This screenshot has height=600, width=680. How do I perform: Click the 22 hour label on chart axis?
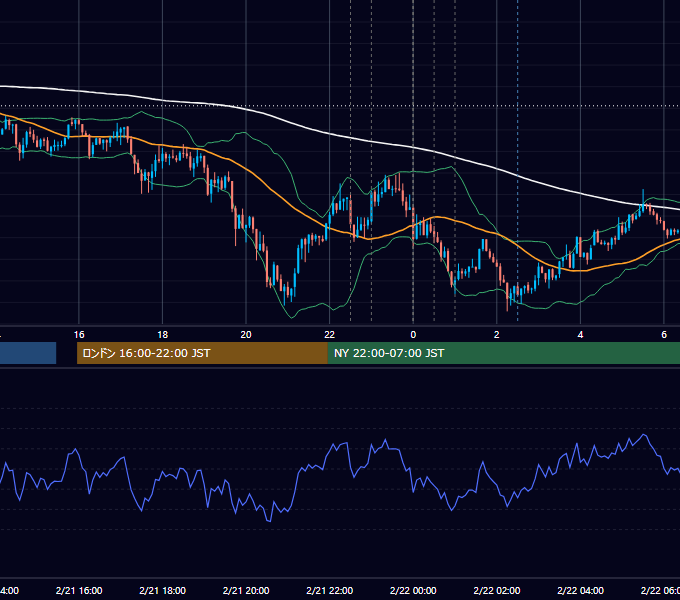coord(330,335)
